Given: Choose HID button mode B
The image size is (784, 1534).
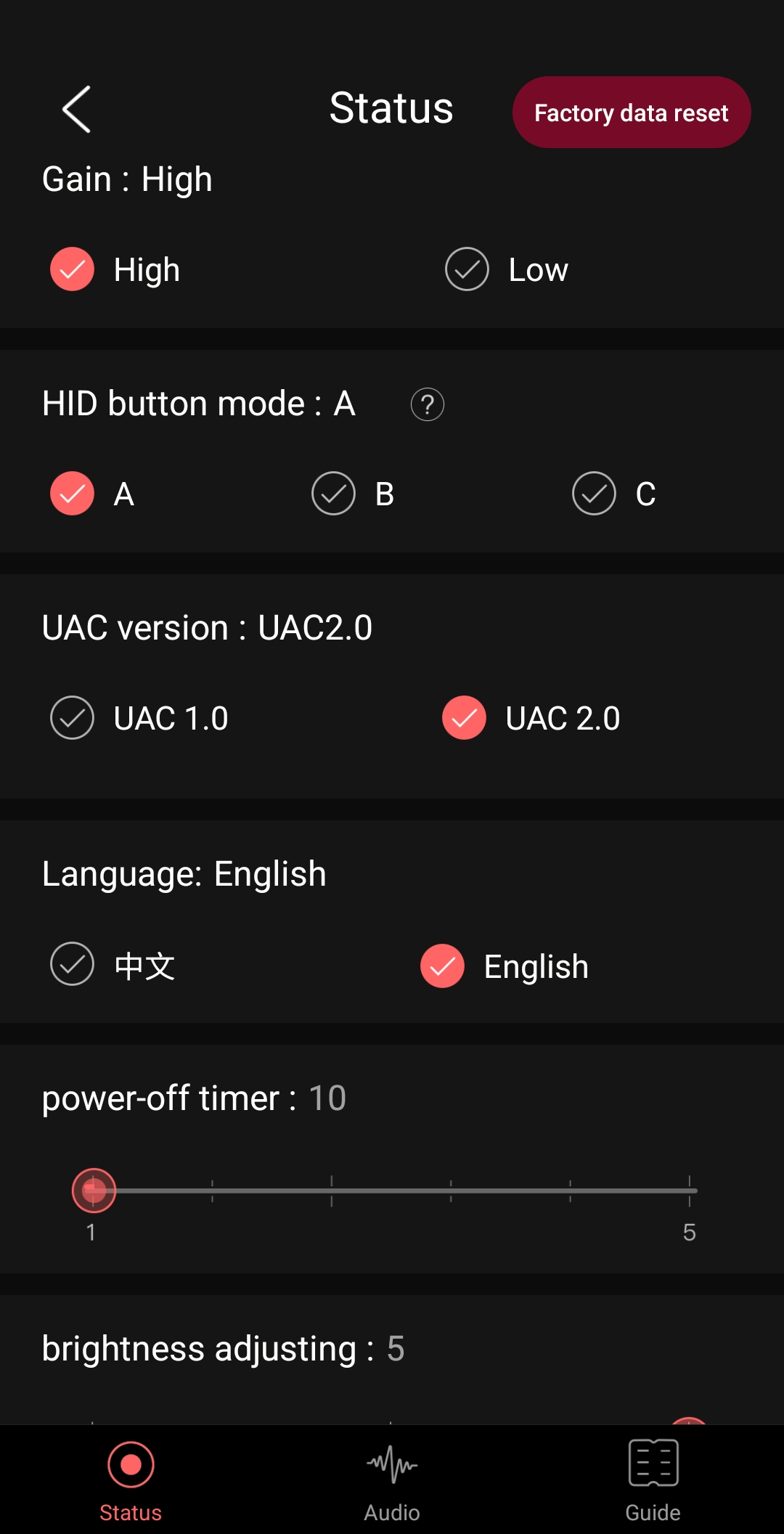Looking at the screenshot, I should [333, 494].
